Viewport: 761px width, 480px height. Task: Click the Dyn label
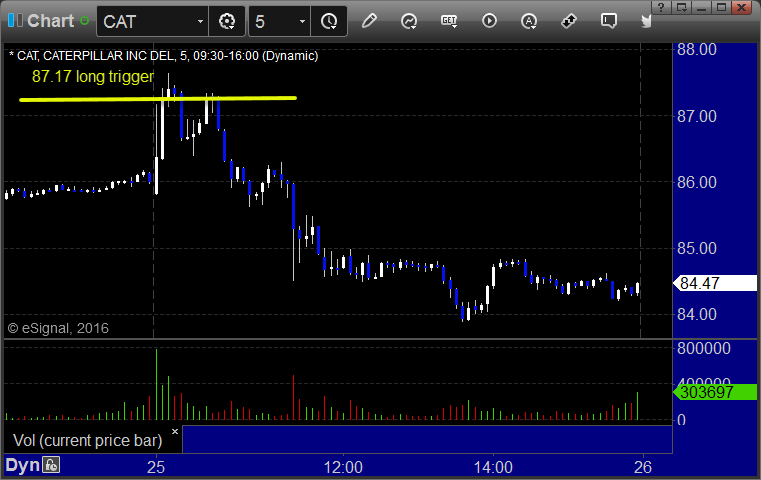[x=22, y=465]
